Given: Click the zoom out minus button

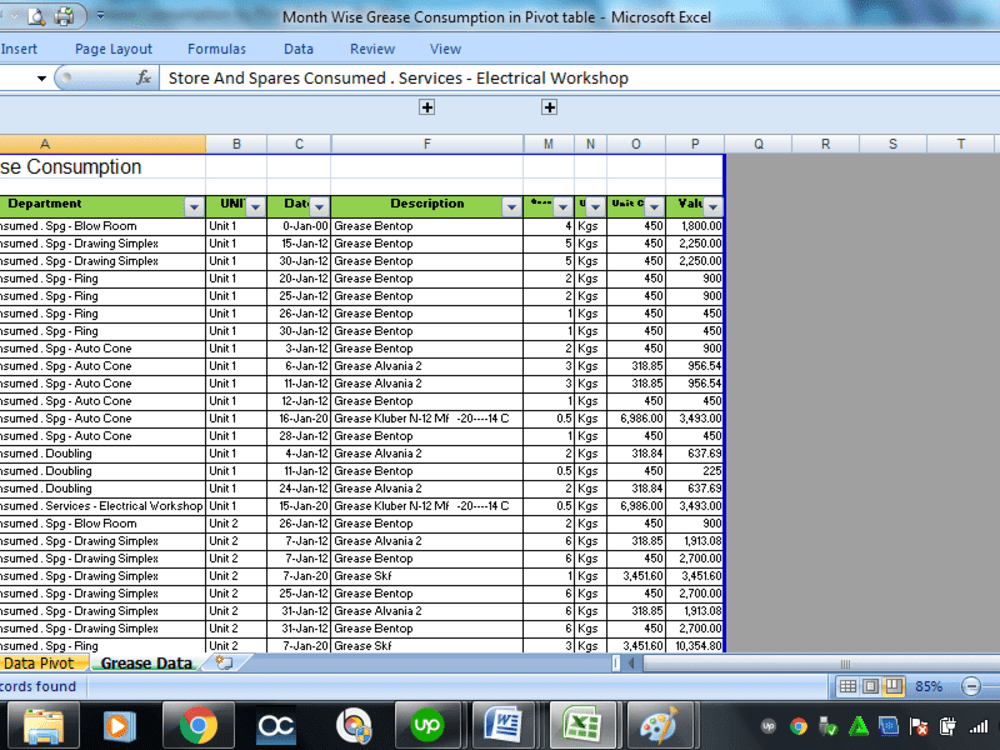Looking at the screenshot, I should tap(971, 686).
